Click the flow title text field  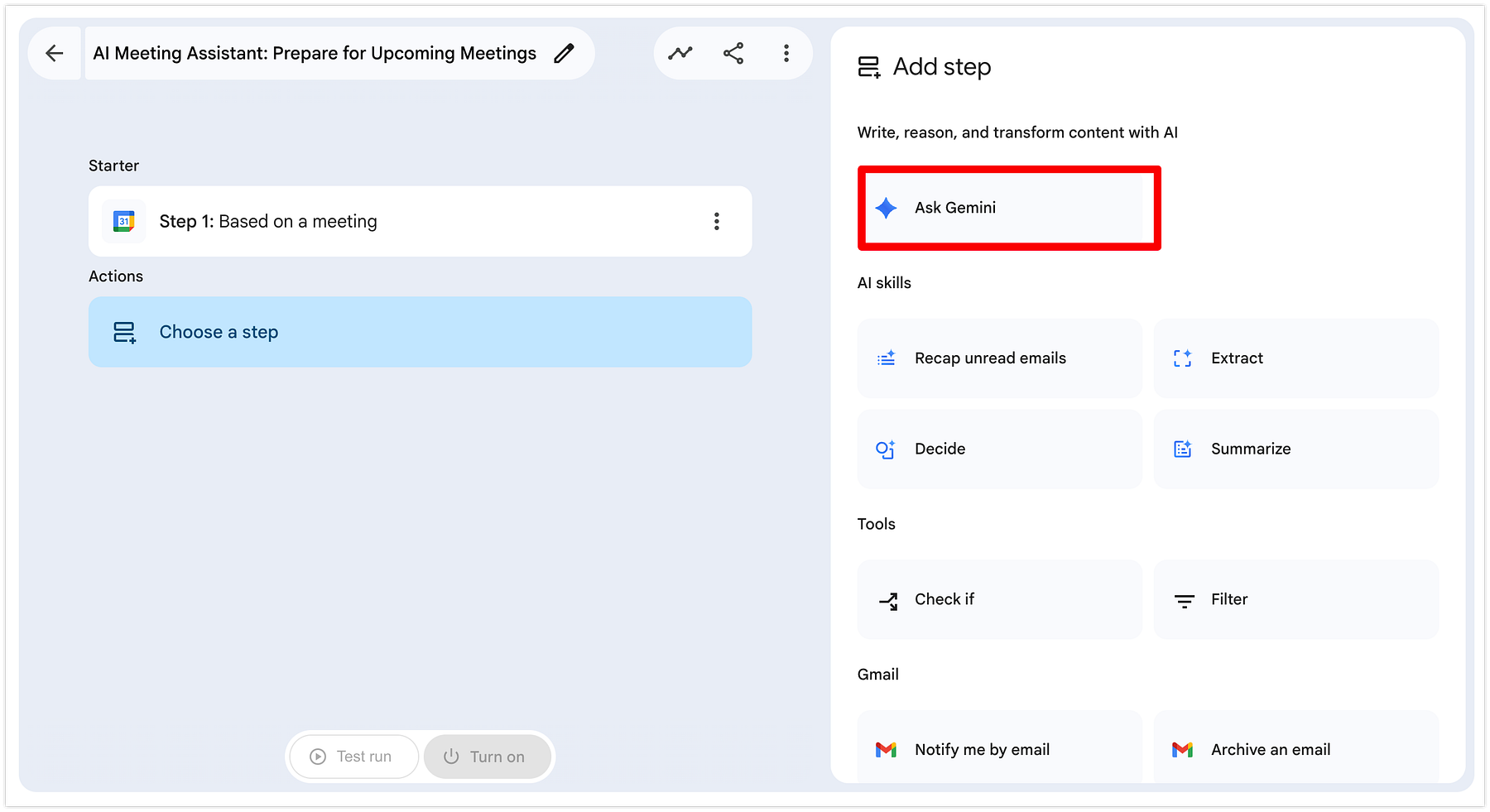point(315,54)
